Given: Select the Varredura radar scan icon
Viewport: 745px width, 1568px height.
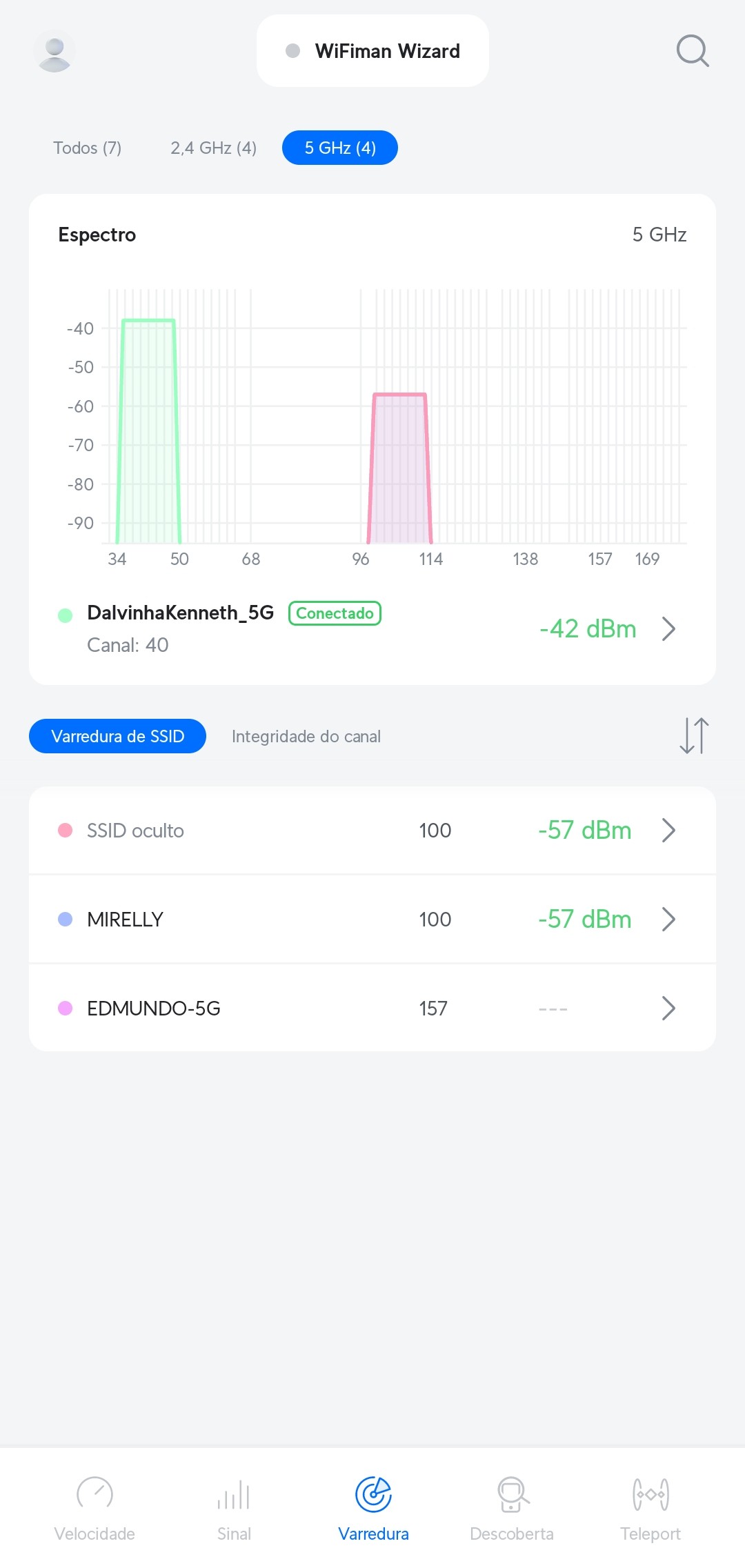Looking at the screenshot, I should (x=373, y=1494).
